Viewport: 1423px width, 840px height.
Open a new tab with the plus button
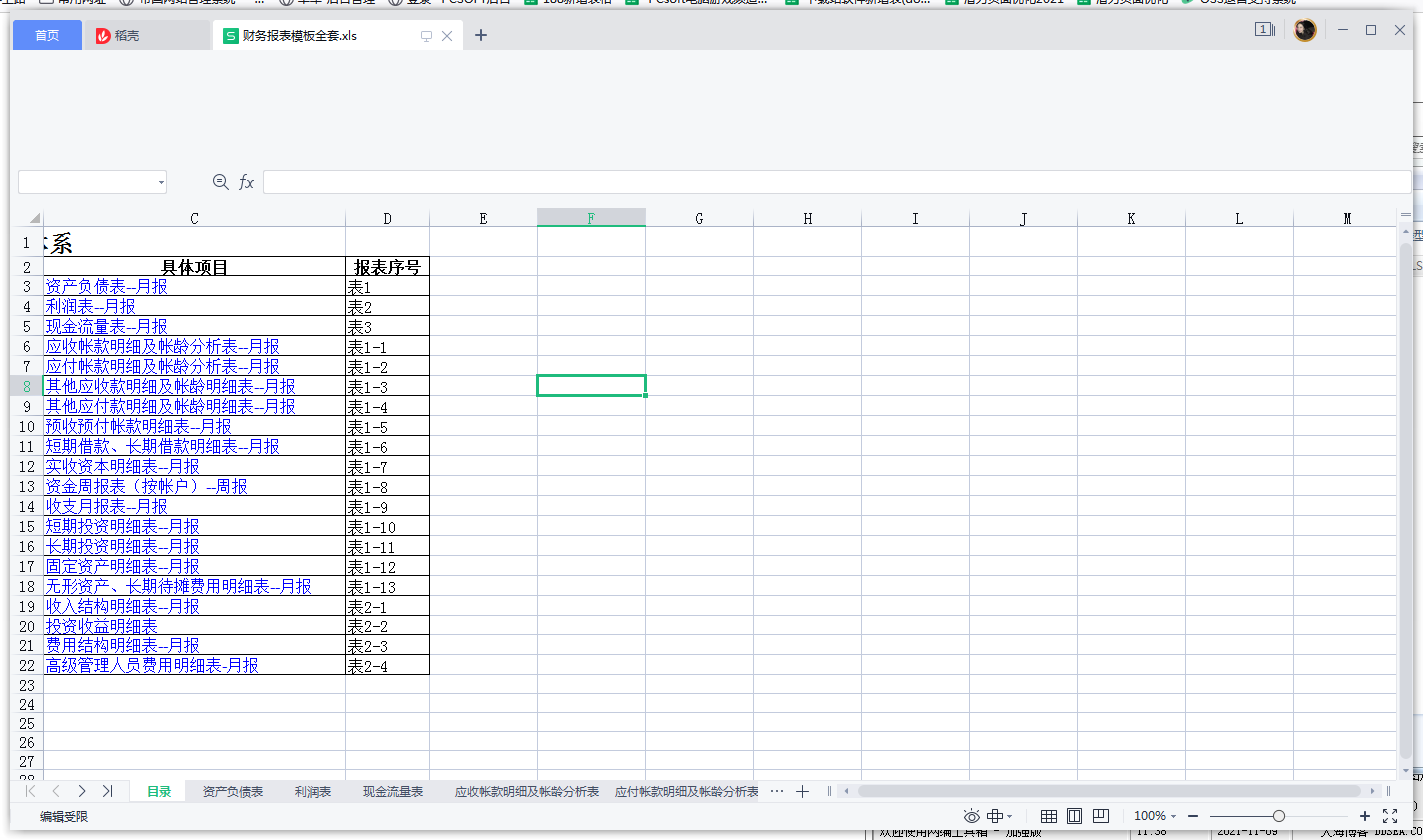(x=481, y=36)
